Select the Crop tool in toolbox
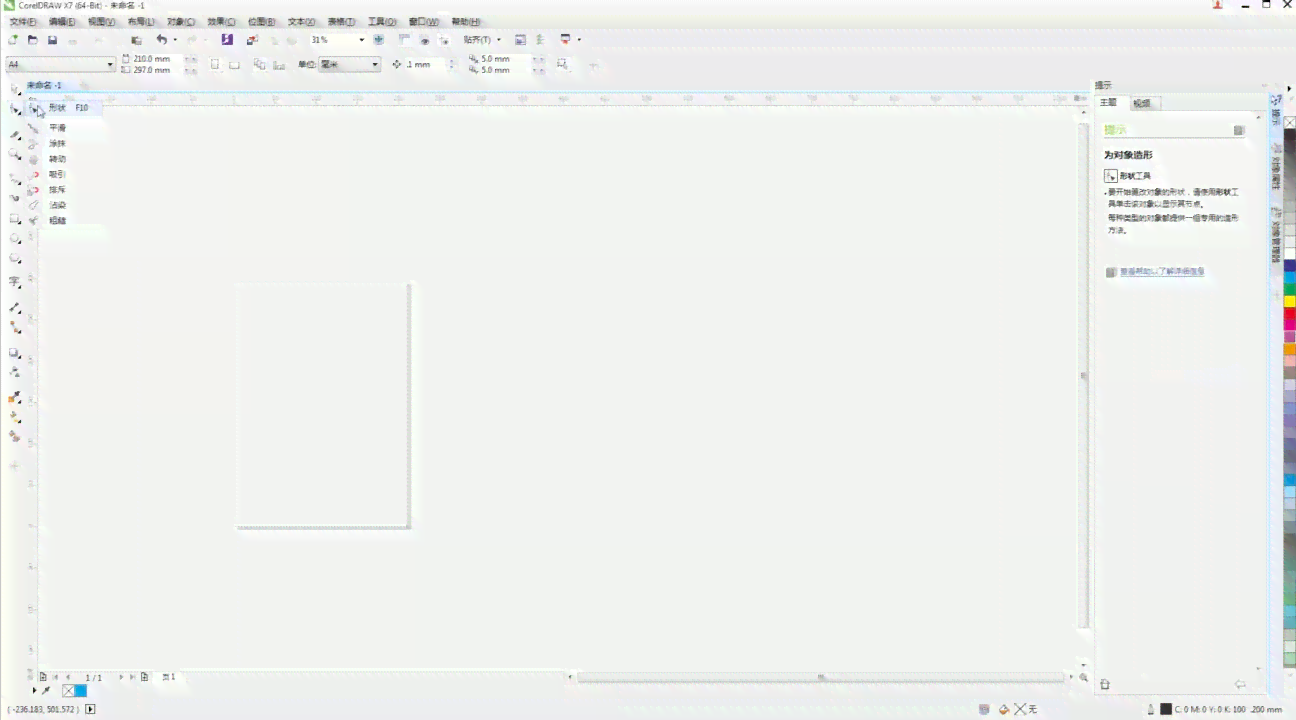 coord(15,135)
